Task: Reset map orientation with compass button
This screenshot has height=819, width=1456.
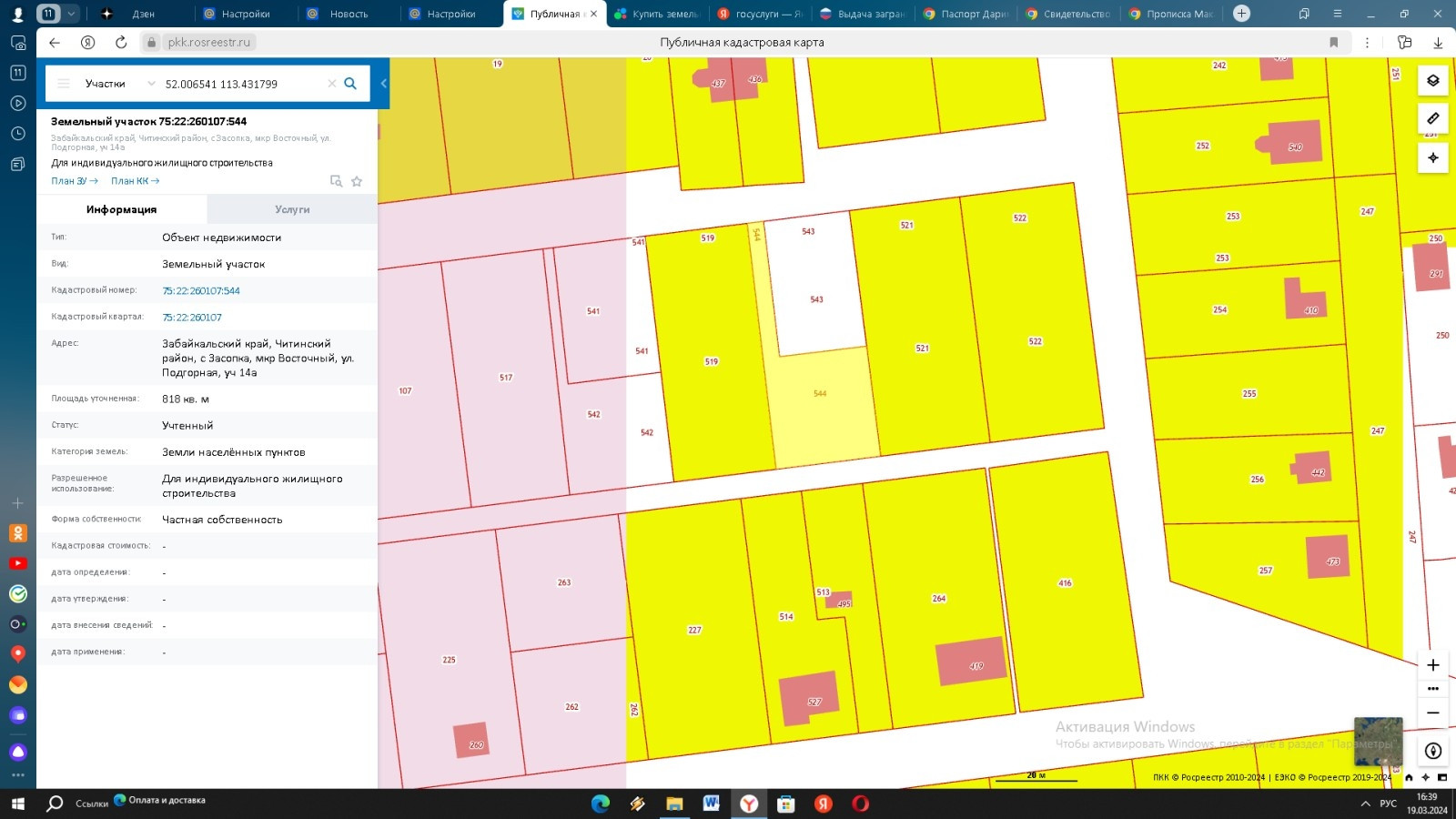Action: click(1432, 751)
